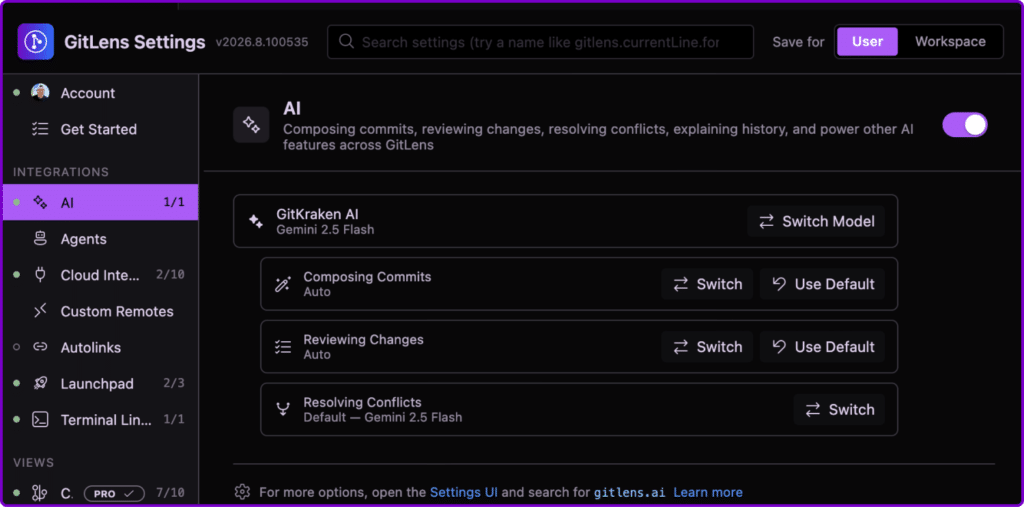Open Custom Remotes section
Viewport: 1024px width, 507px height.
click(101, 311)
